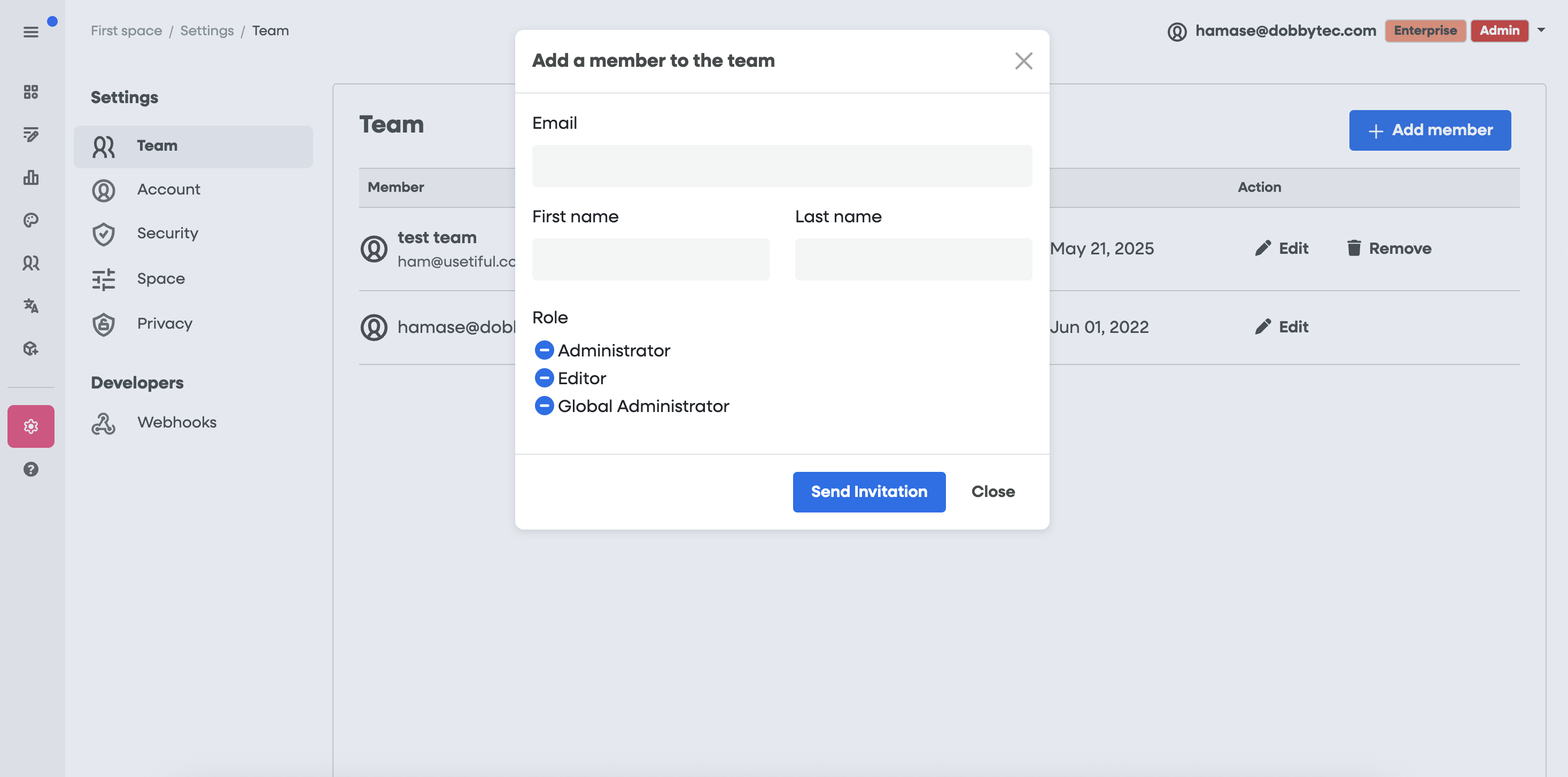The width and height of the screenshot is (1568, 777).
Task: Click the pink settings gear icon
Action: [x=30, y=426]
